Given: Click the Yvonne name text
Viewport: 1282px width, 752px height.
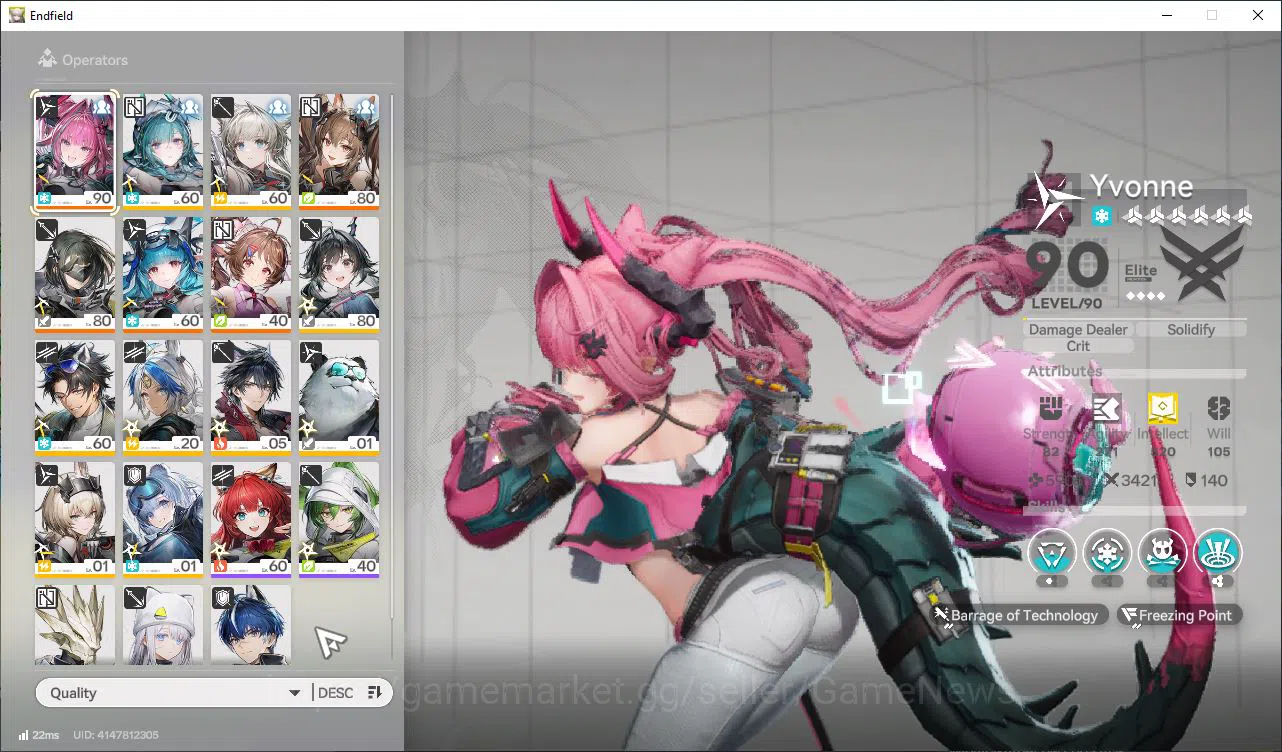Looking at the screenshot, I should (1141, 187).
